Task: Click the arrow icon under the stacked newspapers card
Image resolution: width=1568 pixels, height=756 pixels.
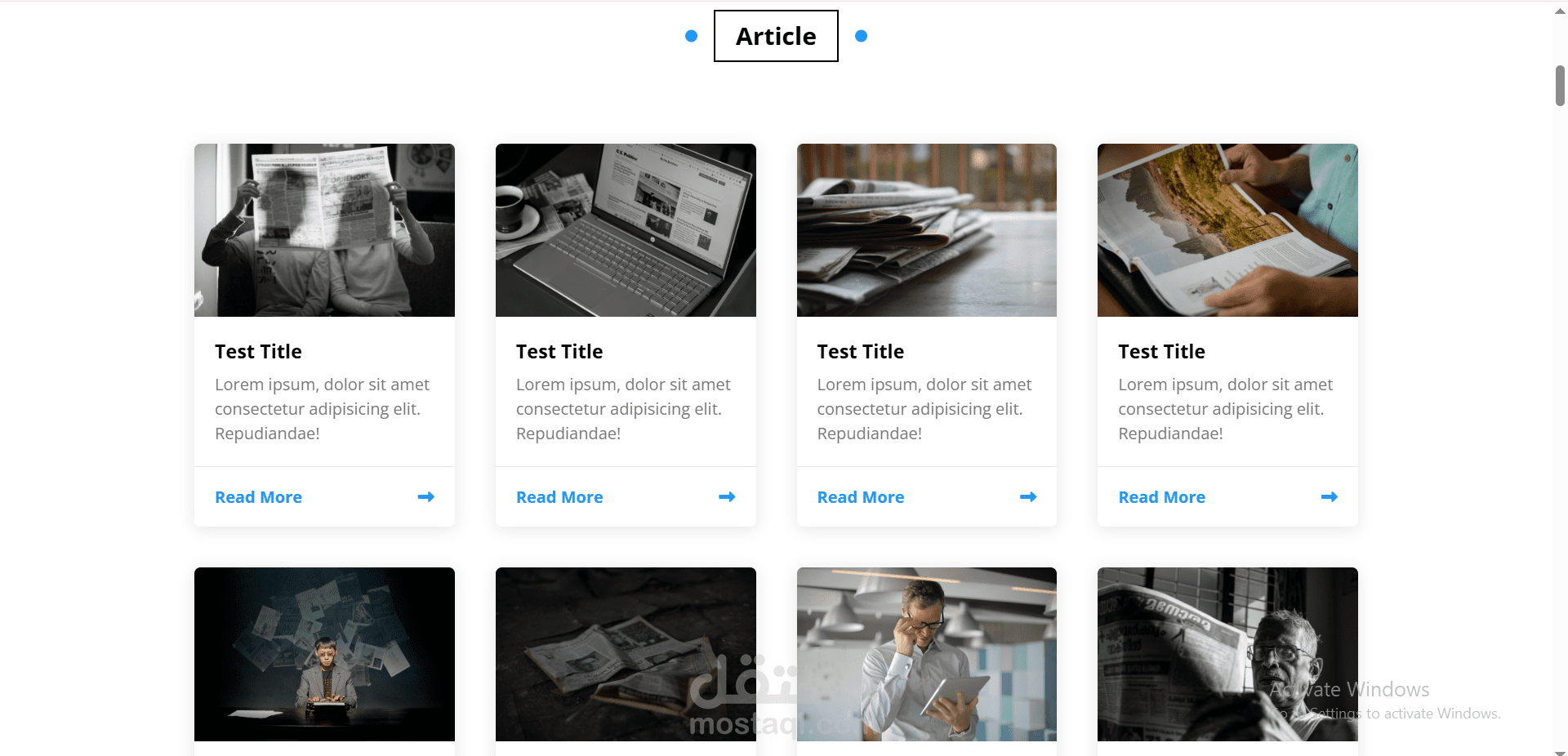Action: coord(1028,497)
